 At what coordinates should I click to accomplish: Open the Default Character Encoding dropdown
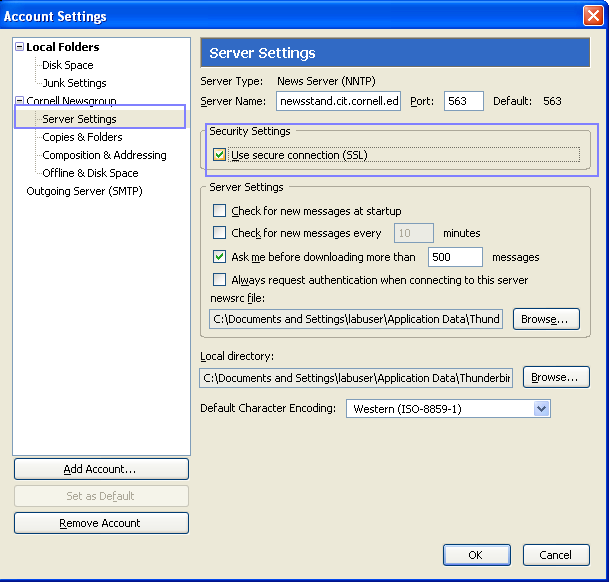[x=541, y=408]
